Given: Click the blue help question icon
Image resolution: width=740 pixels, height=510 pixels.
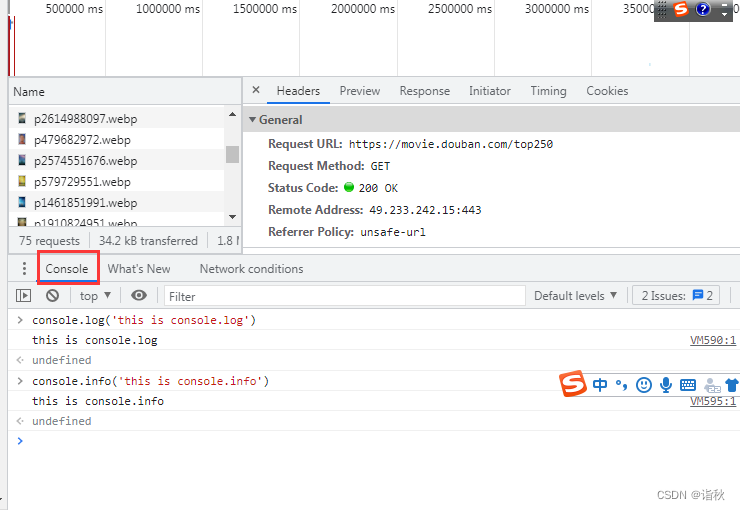Looking at the screenshot, I should pyautogui.click(x=703, y=8).
